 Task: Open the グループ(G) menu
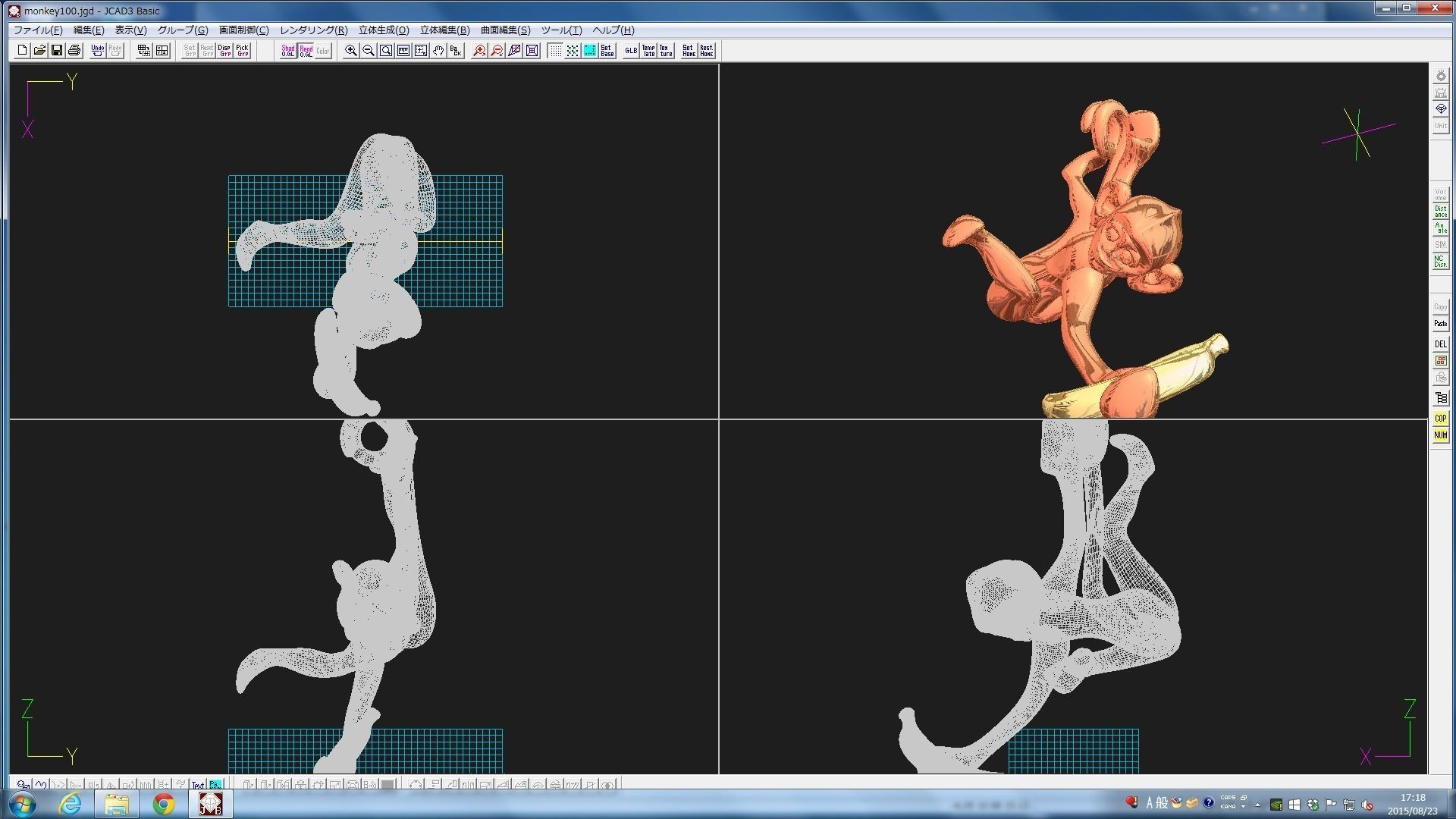pyautogui.click(x=183, y=30)
